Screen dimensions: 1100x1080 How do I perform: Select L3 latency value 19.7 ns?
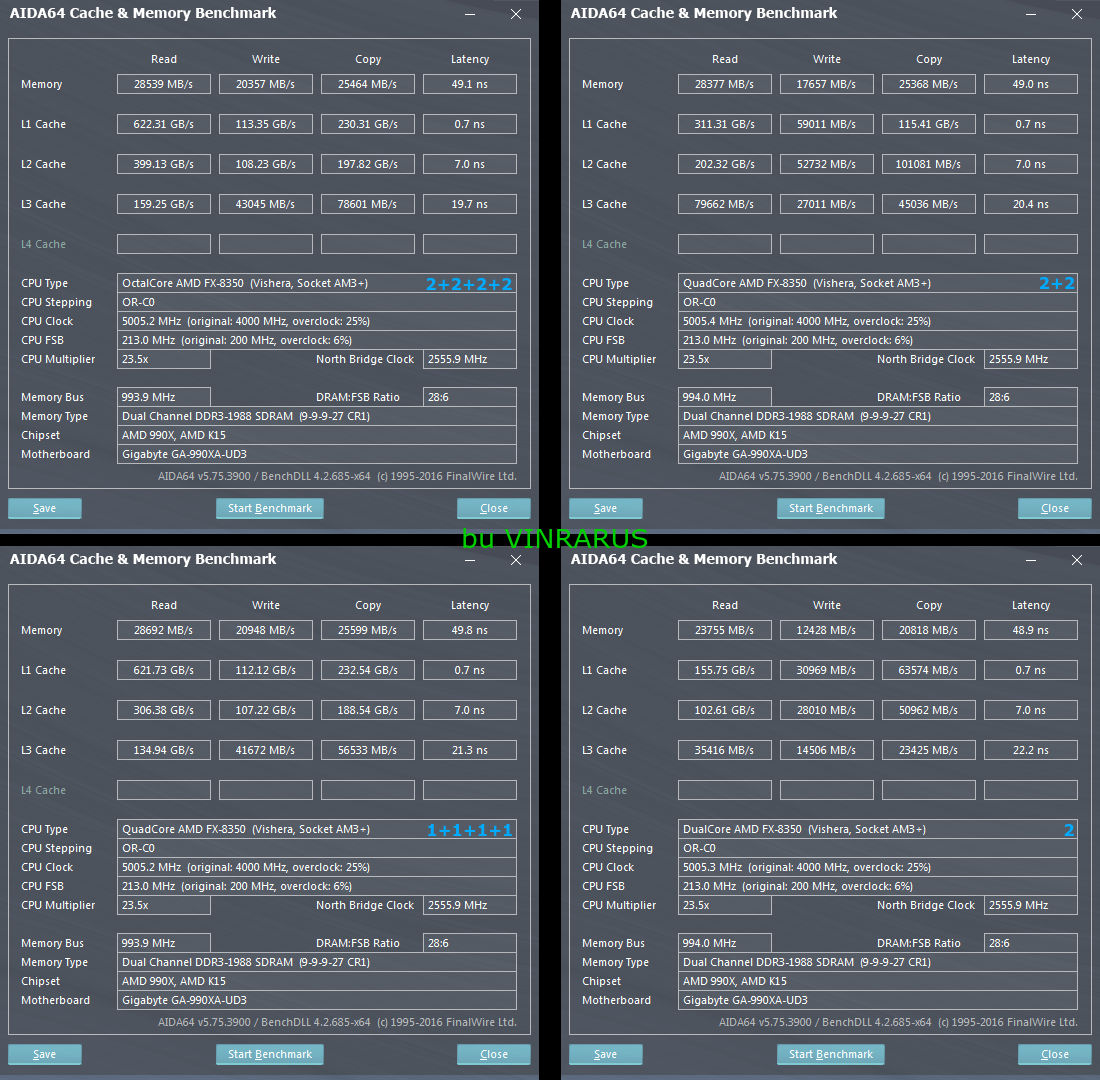[469, 204]
